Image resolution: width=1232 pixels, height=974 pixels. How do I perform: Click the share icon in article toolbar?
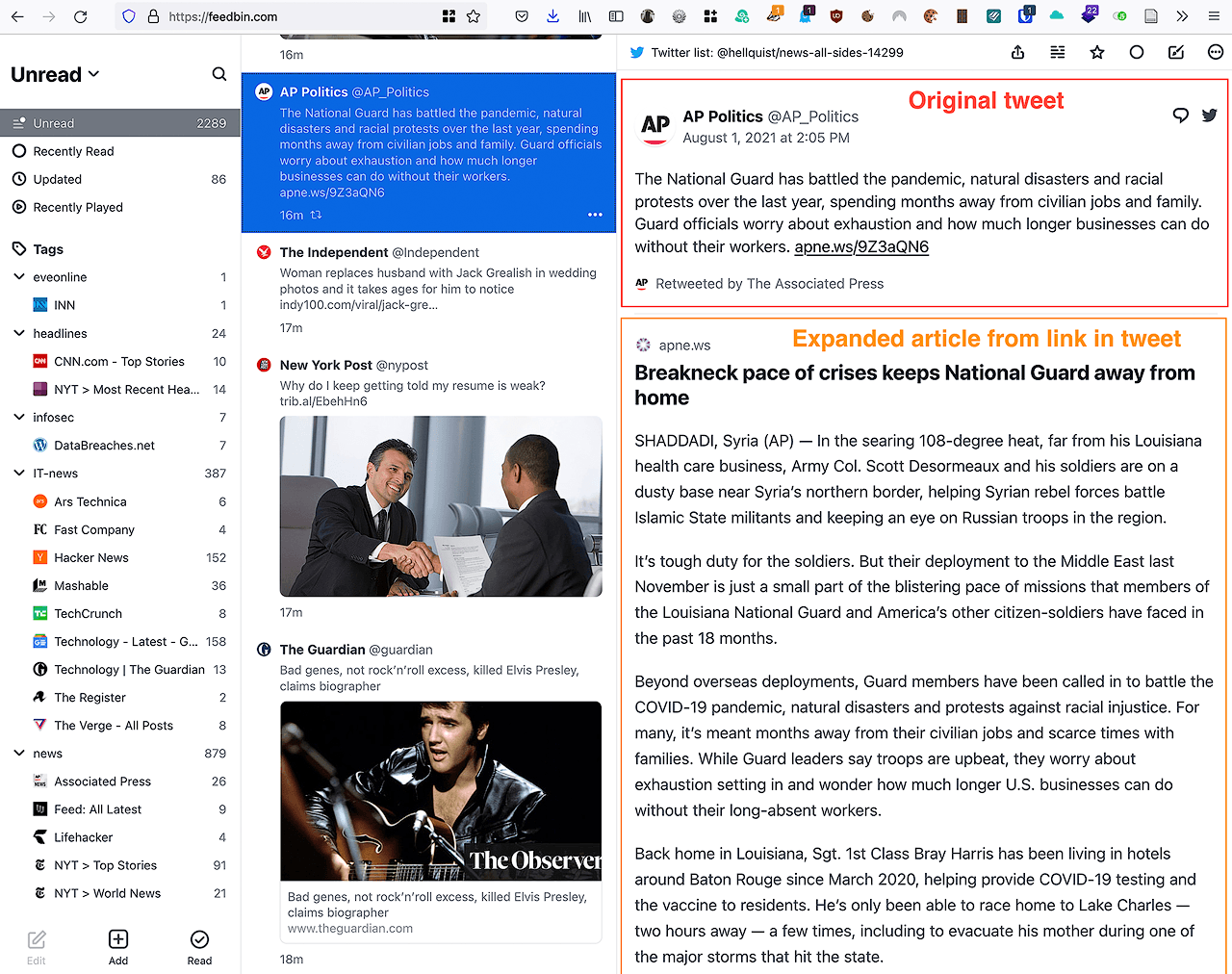tap(1017, 52)
